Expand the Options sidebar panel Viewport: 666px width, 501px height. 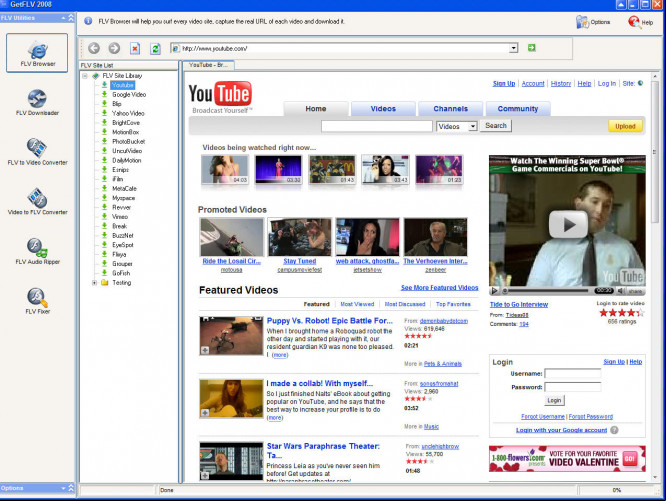point(71,488)
